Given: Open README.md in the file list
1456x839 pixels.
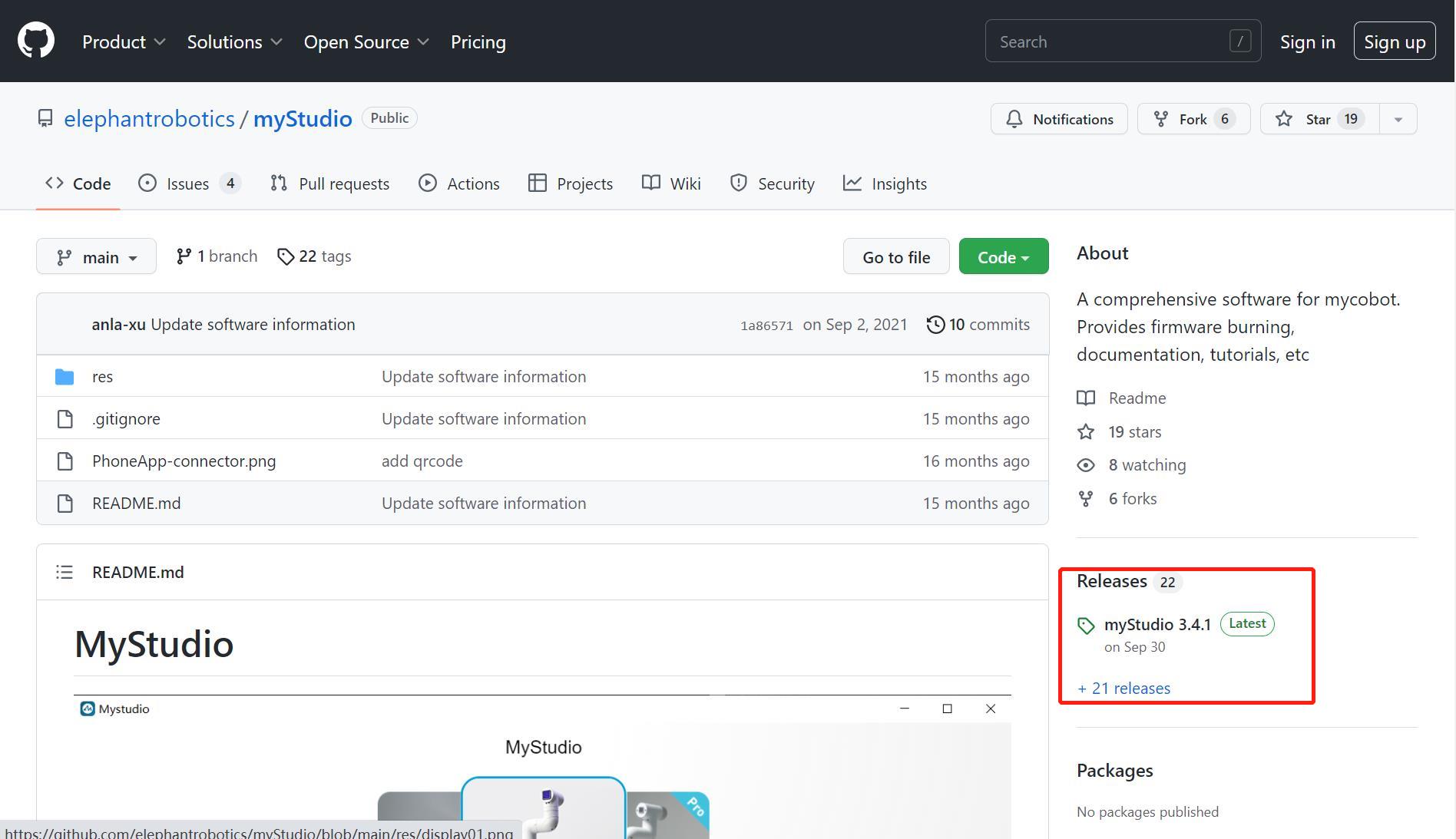Looking at the screenshot, I should [x=136, y=504].
